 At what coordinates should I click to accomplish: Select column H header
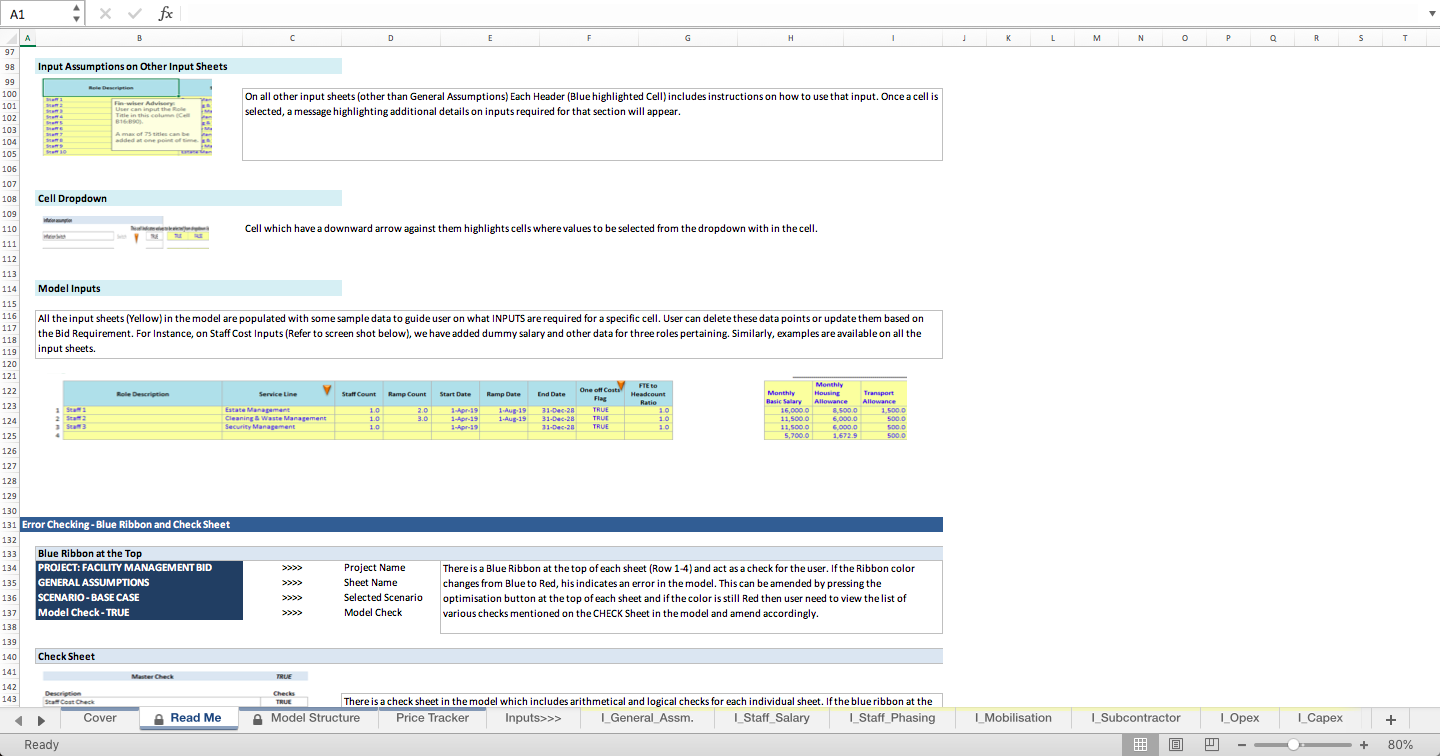791,38
